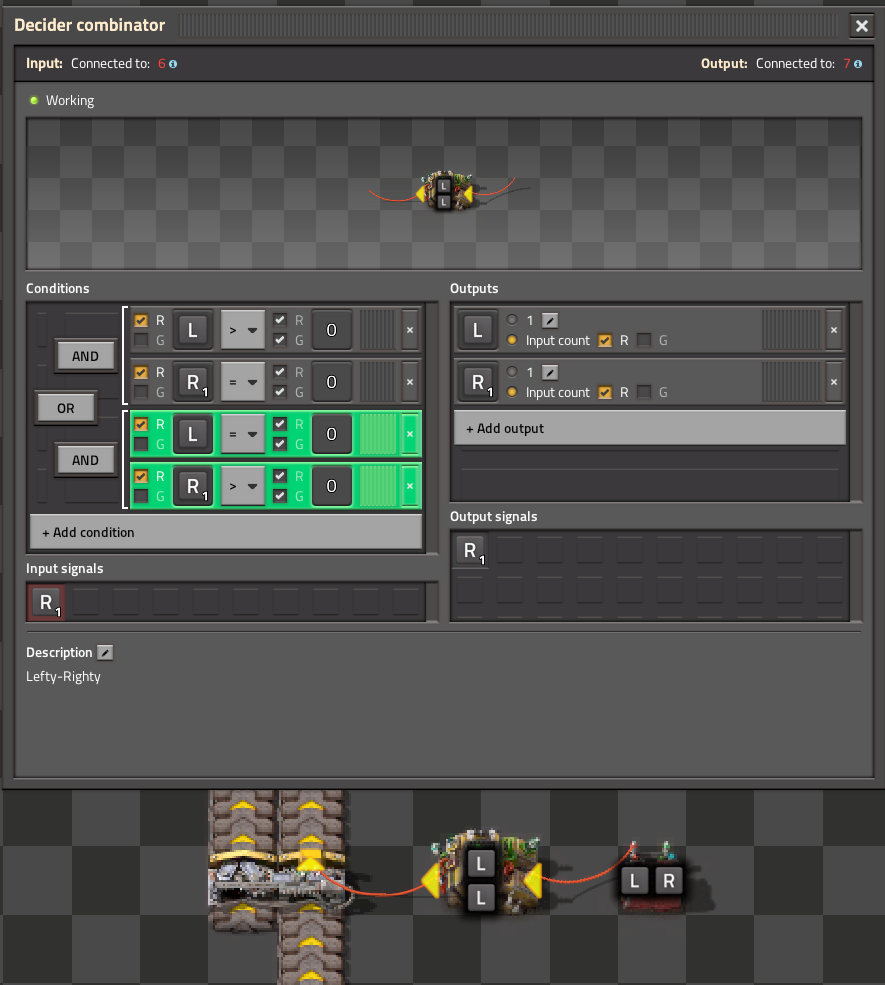Click the L signal in the L > 0 condition
885x985 pixels.
point(193,330)
